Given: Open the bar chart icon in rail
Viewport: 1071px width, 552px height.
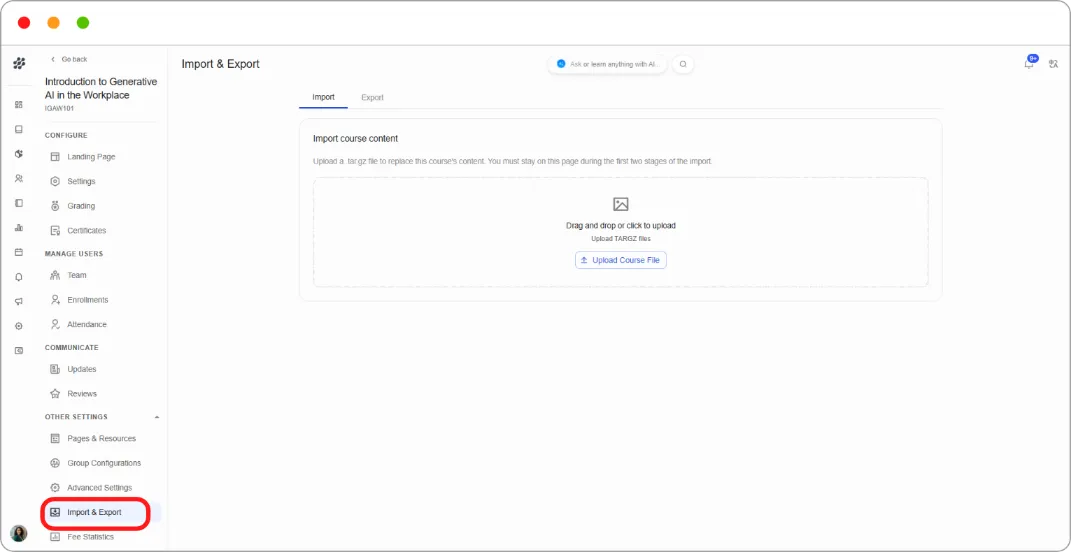Looking at the screenshot, I should tap(19, 227).
